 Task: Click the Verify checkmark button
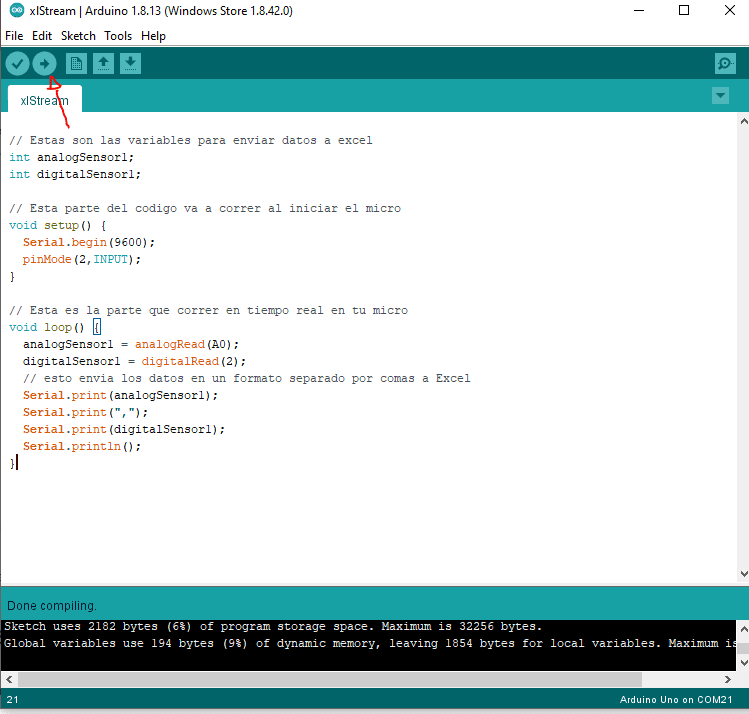point(18,64)
